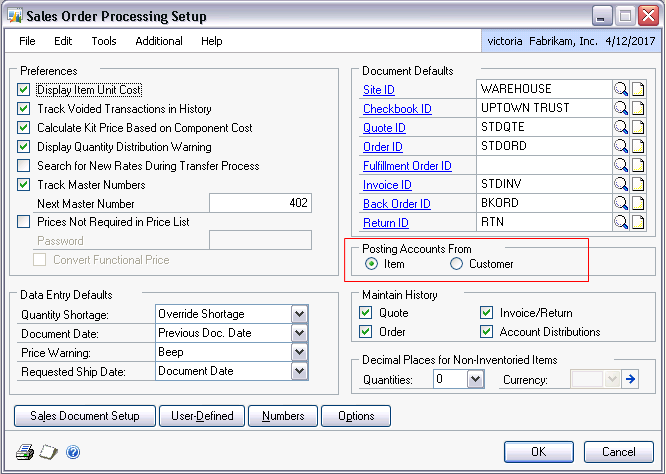Expand the Quantities decimal places dropdown
This screenshot has height=474, width=666.
coord(475,379)
